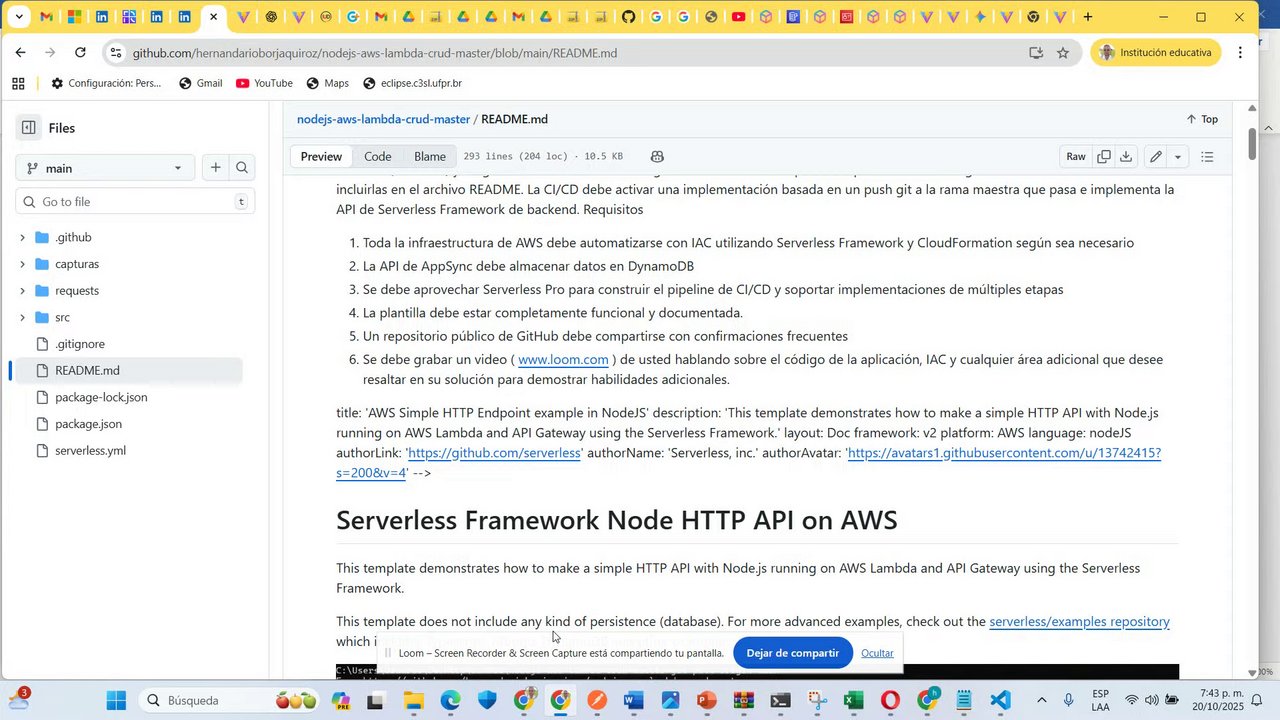
Task: Open Configuración: Pers... bookmark
Action: point(105,84)
